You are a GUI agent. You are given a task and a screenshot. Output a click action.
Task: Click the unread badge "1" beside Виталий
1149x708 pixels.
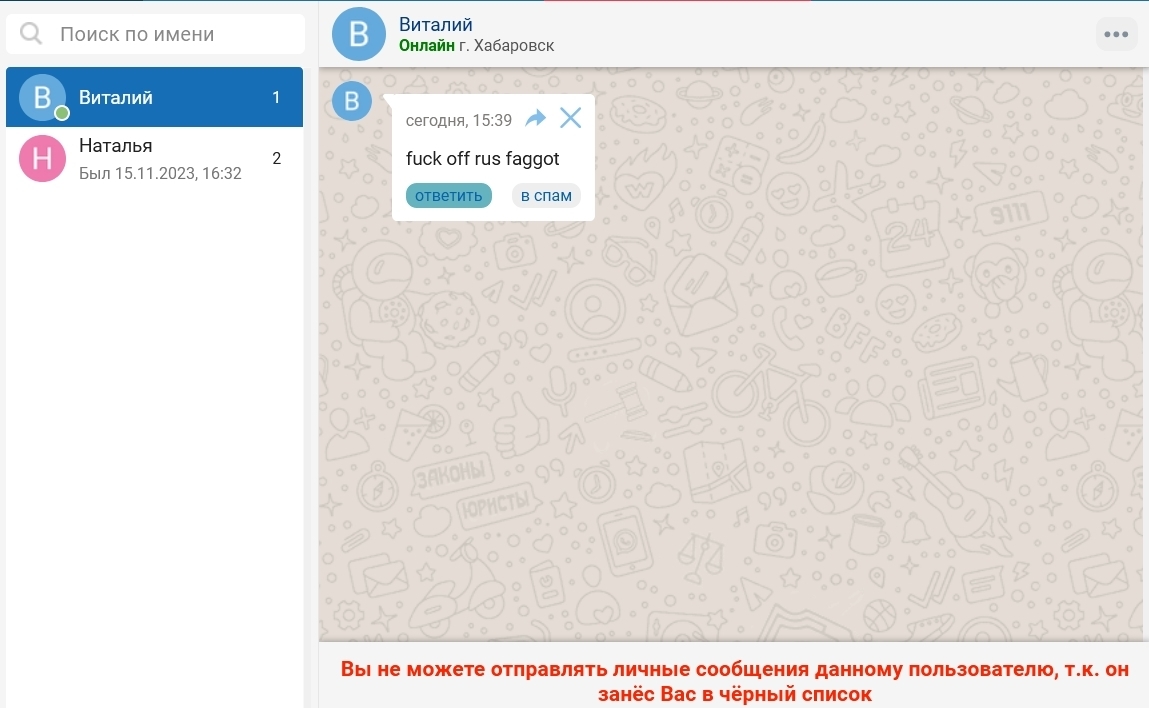click(x=276, y=97)
